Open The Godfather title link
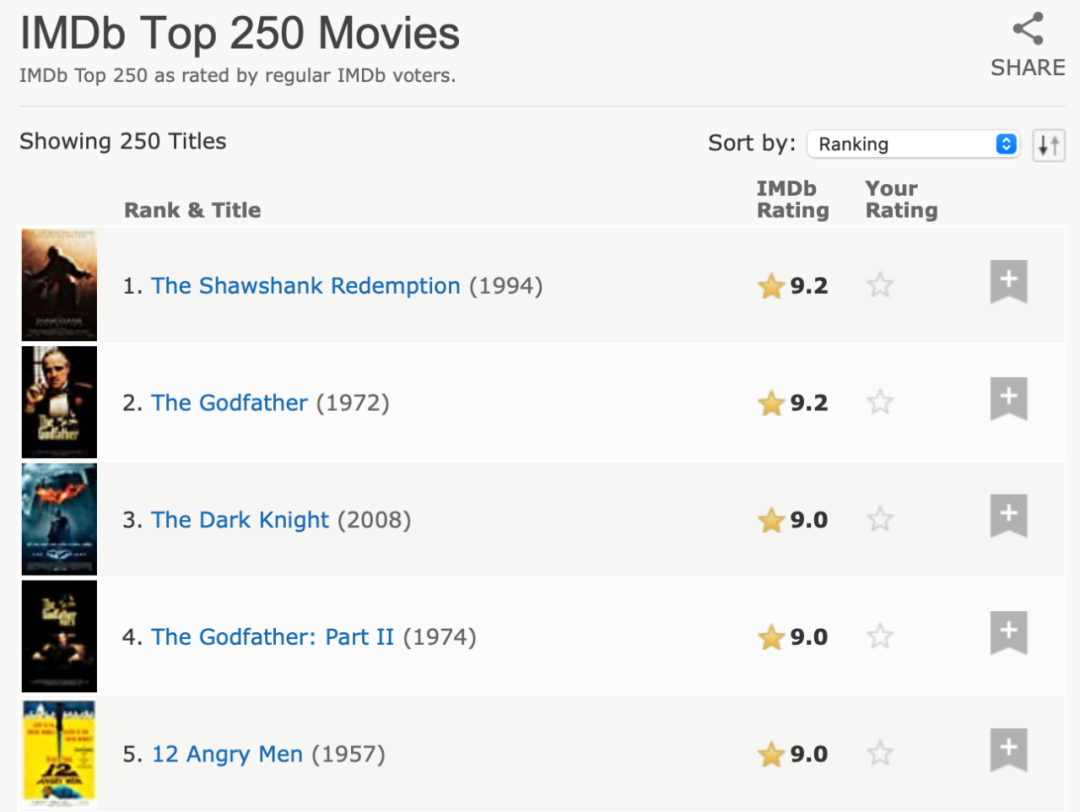 (229, 403)
